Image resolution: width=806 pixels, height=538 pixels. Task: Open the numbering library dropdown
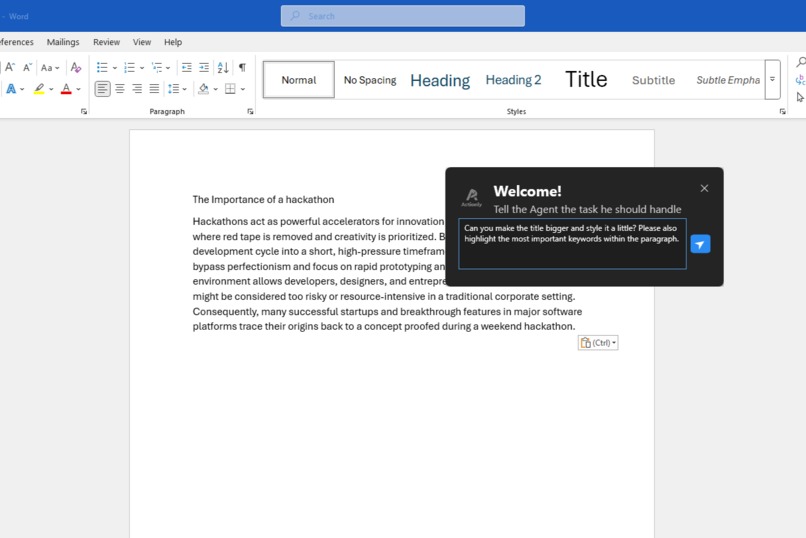142,68
